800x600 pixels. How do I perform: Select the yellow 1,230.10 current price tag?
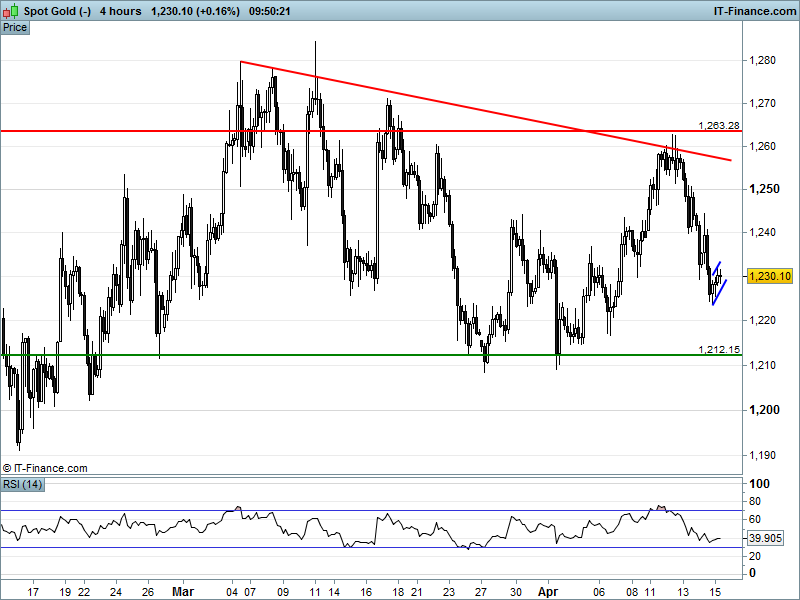769,276
